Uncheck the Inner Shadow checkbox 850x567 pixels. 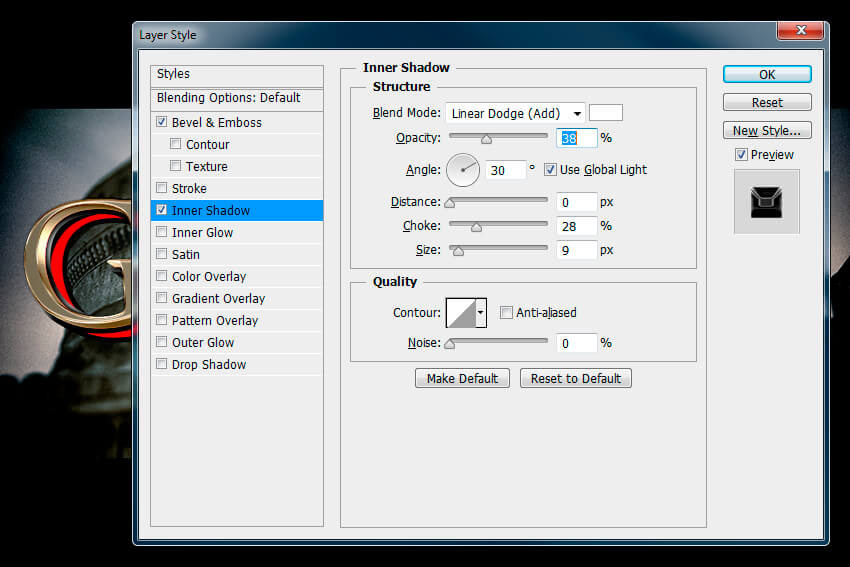162,210
